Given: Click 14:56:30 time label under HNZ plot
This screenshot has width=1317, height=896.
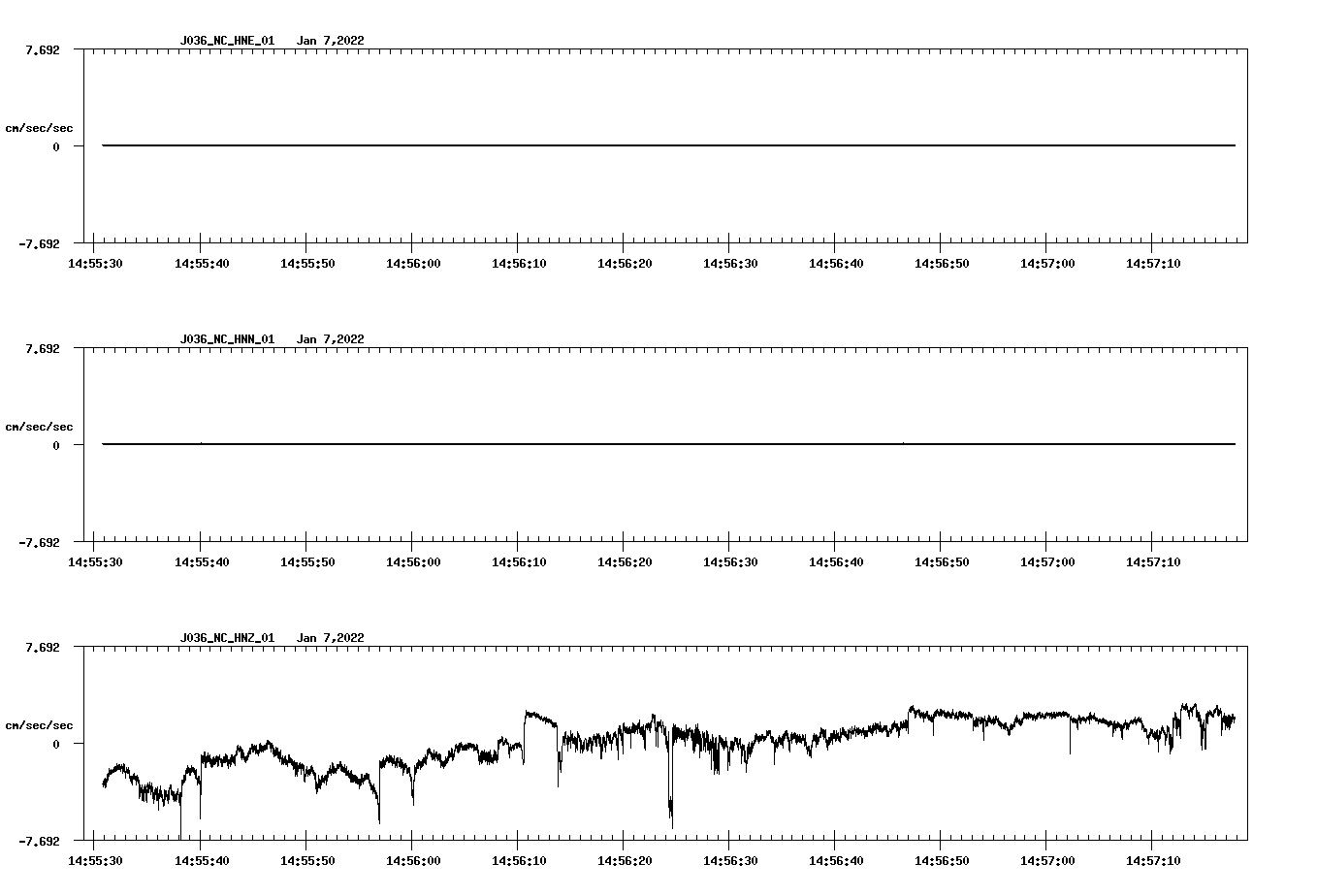Looking at the screenshot, I should [729, 861].
